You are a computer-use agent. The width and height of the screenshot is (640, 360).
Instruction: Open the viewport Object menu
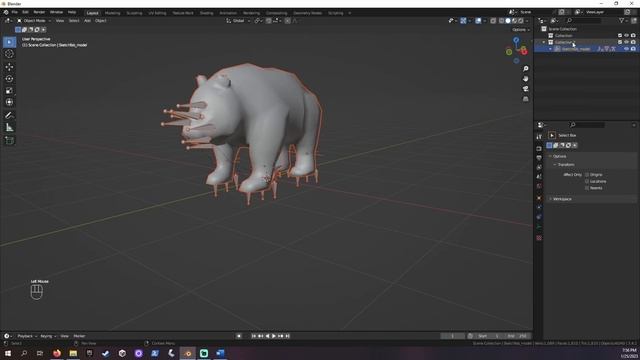(x=100, y=21)
